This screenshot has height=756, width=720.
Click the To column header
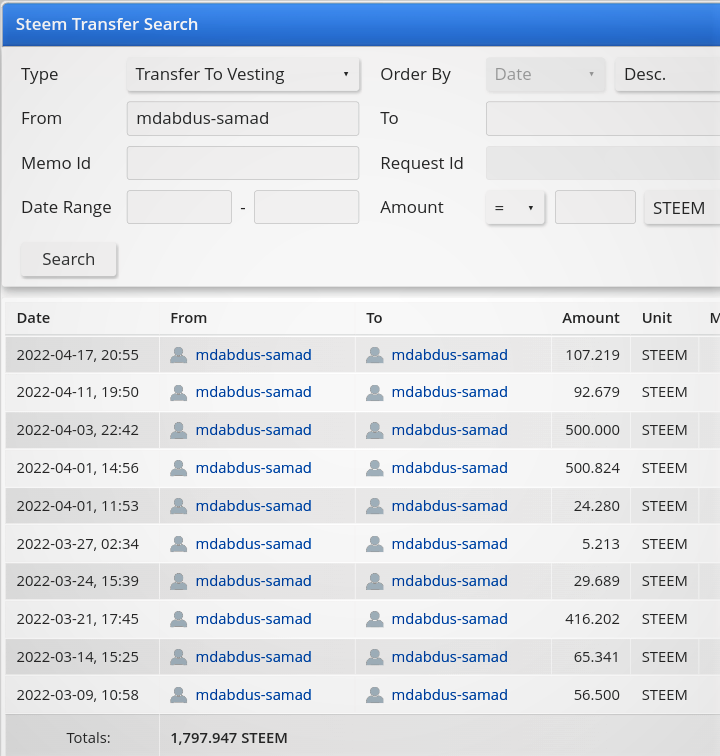pyautogui.click(x=374, y=318)
